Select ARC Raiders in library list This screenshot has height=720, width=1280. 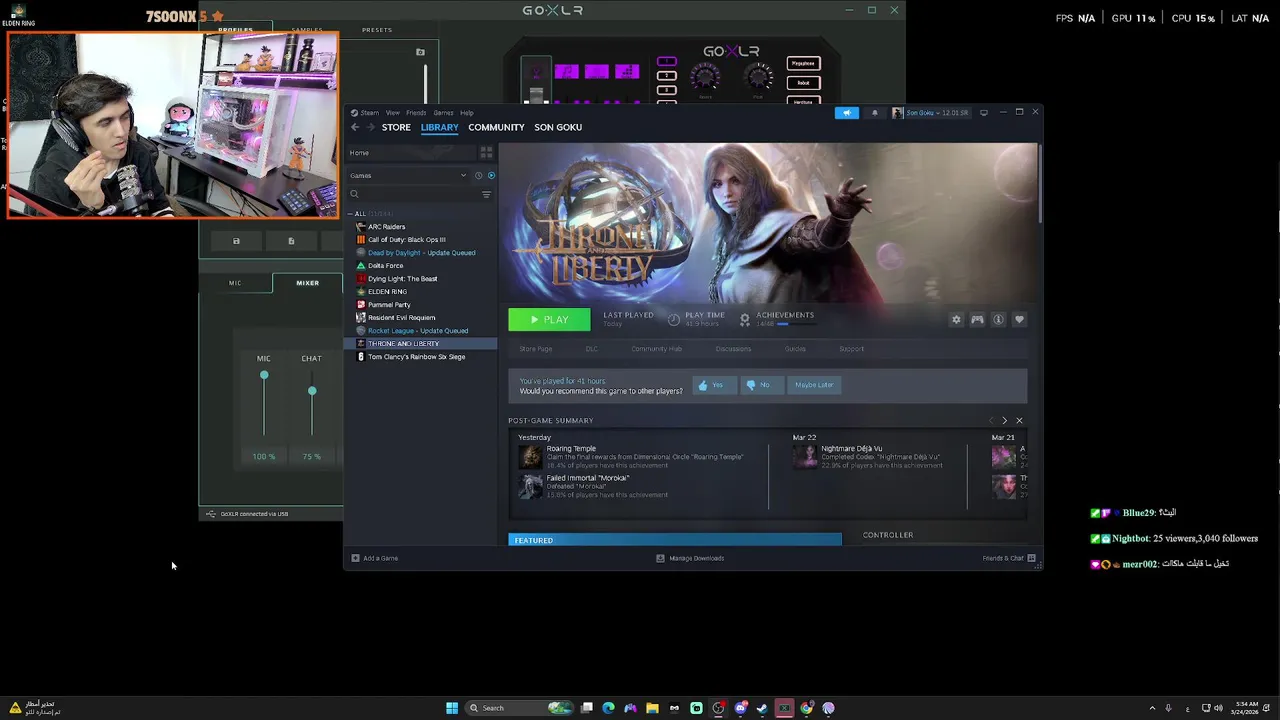click(386, 227)
